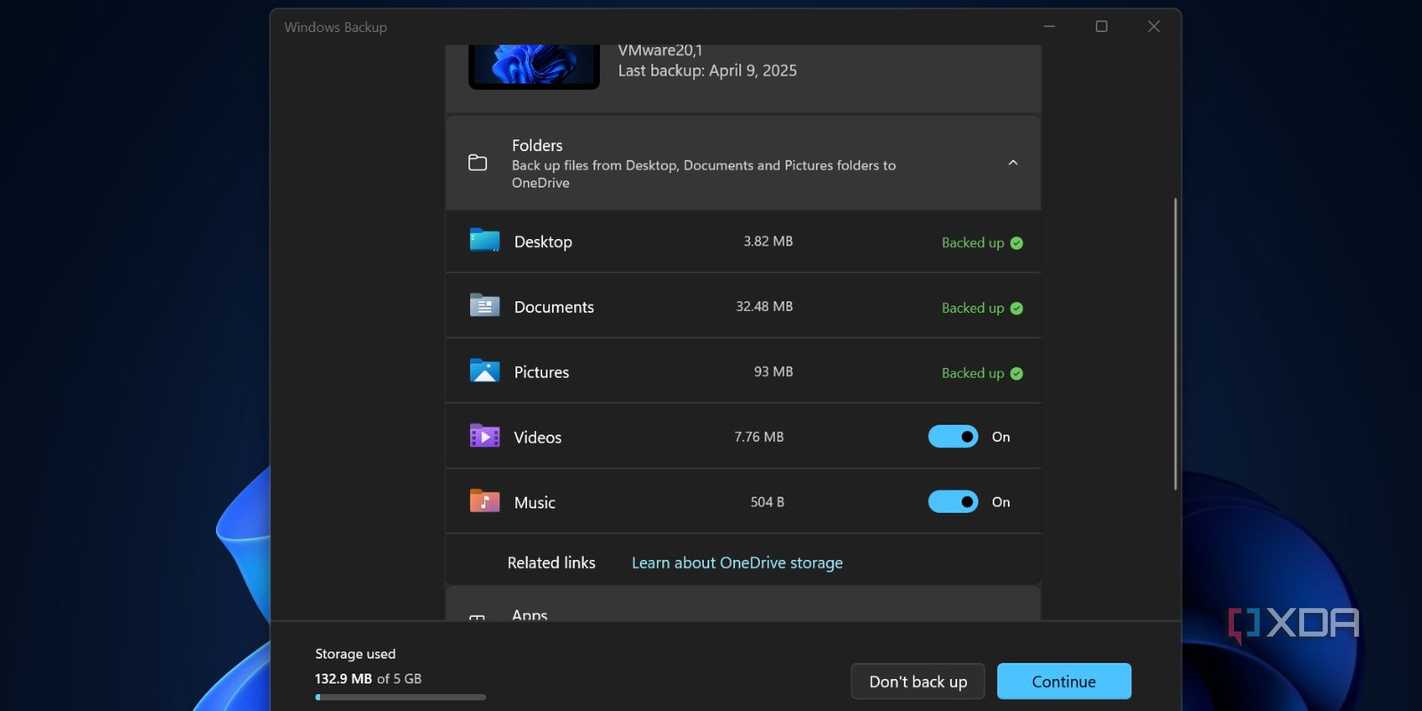Viewport: 1422px width, 711px height.
Task: Click the Documents backed up green checkmark
Action: pyautogui.click(x=1016, y=308)
